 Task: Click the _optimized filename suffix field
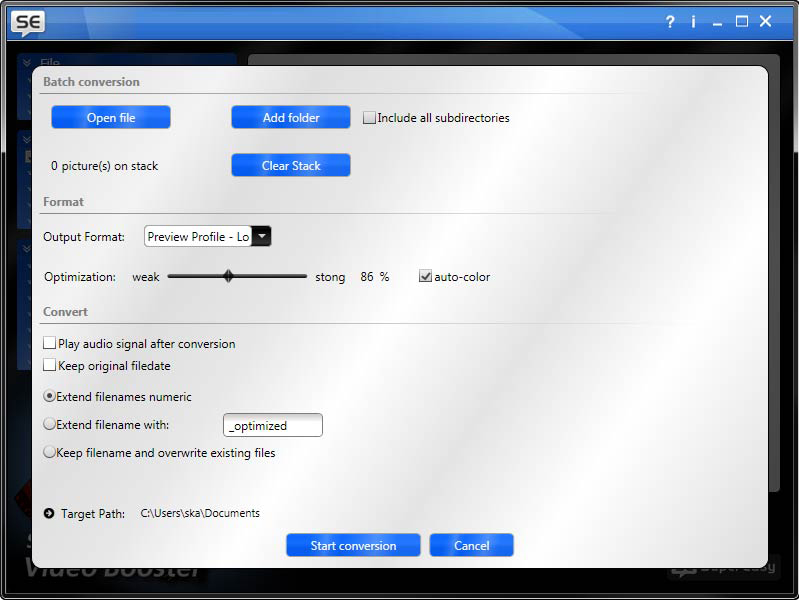point(273,426)
